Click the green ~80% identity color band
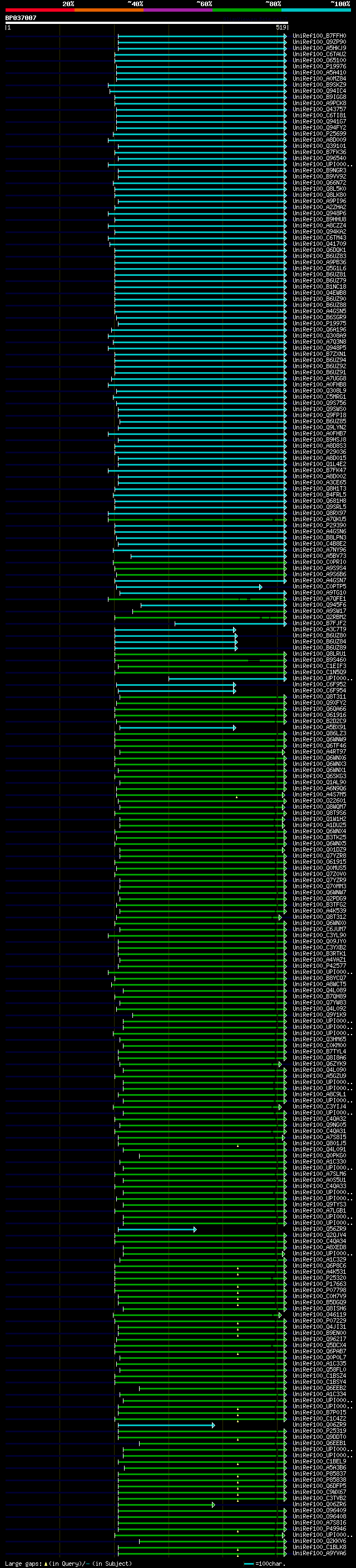 point(247,10)
